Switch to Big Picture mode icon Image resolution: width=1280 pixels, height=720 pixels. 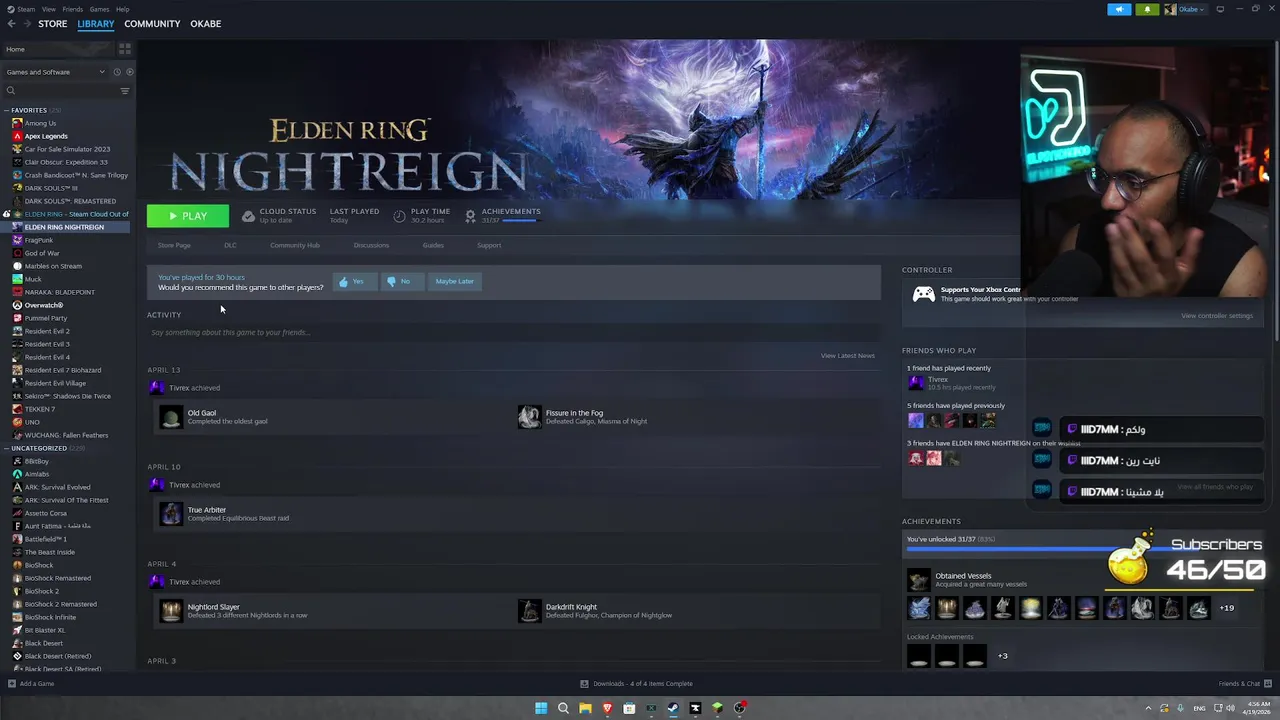(x=1220, y=9)
